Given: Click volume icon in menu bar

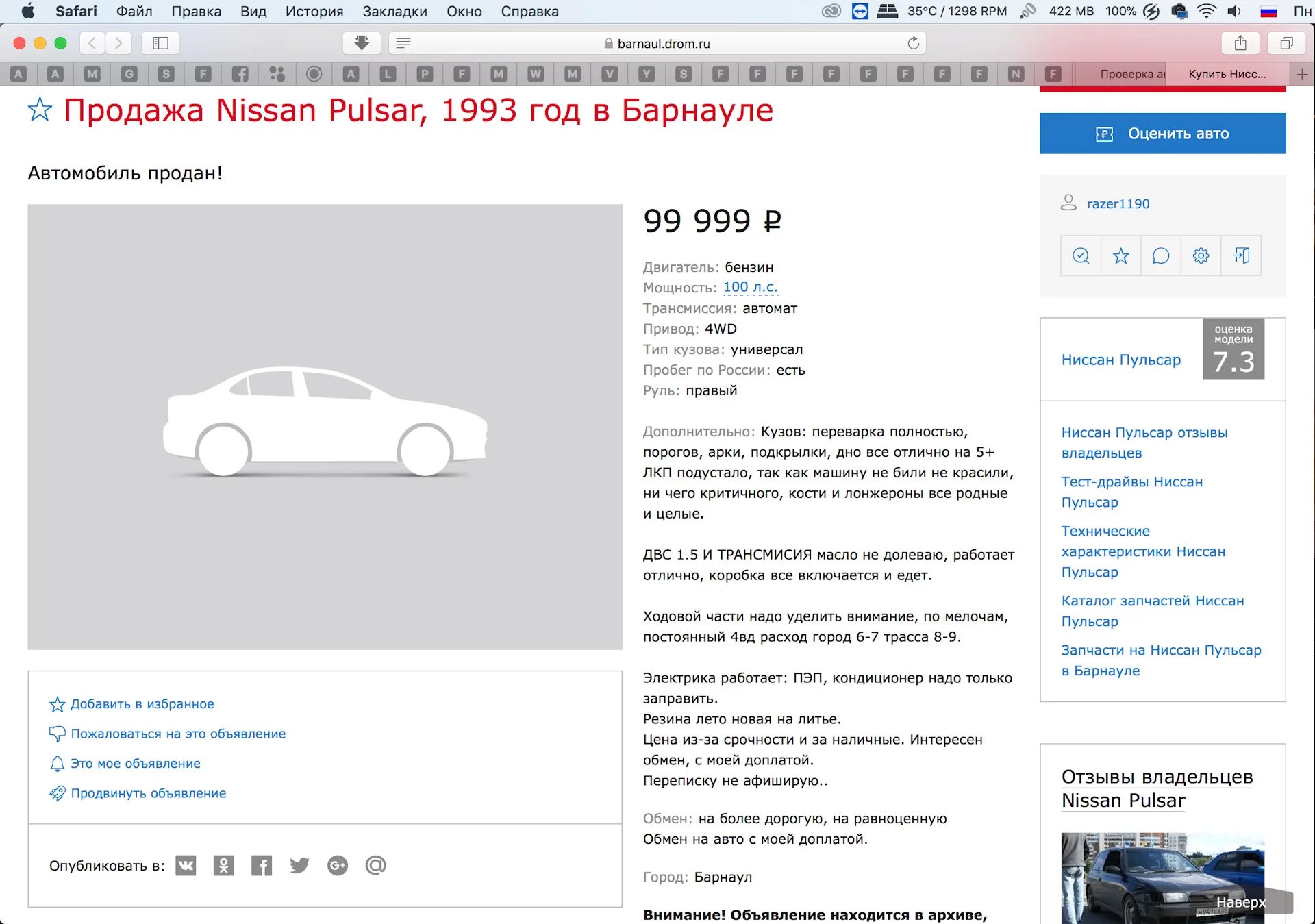Looking at the screenshot, I should point(1234,11).
